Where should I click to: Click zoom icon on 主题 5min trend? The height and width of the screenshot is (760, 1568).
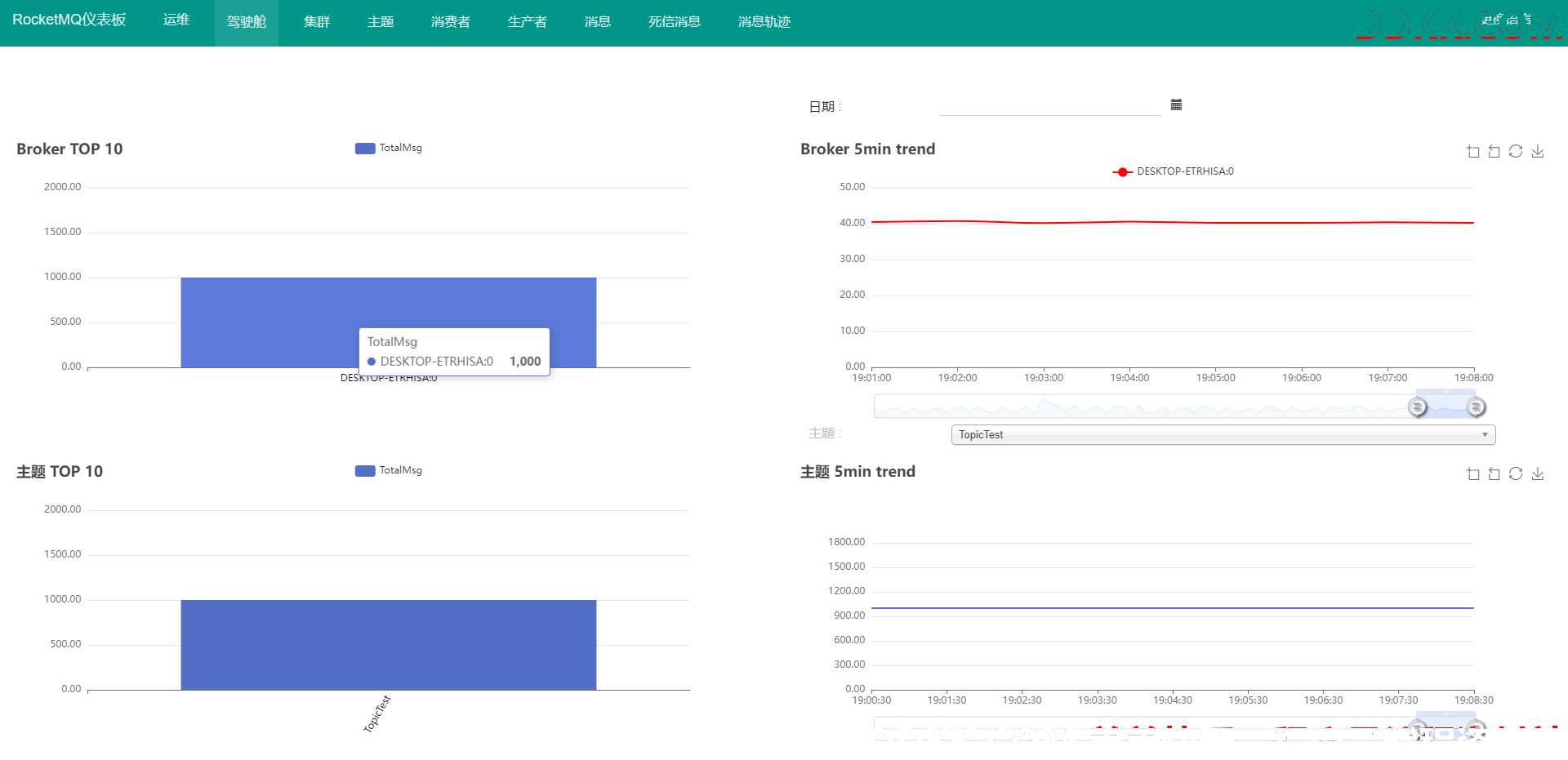pos(1473,473)
